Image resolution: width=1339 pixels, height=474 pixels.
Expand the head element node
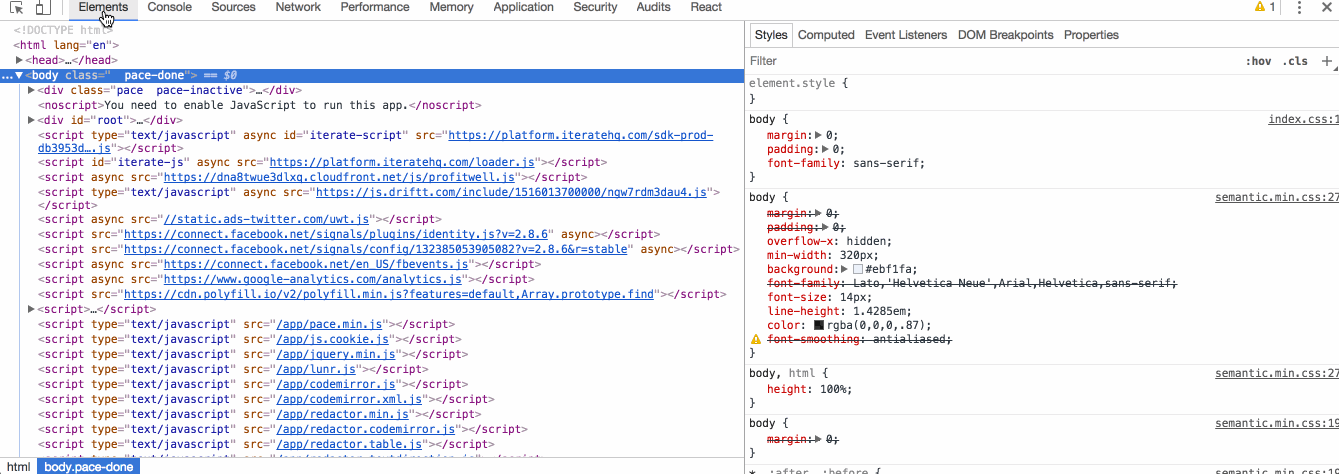click(19, 60)
